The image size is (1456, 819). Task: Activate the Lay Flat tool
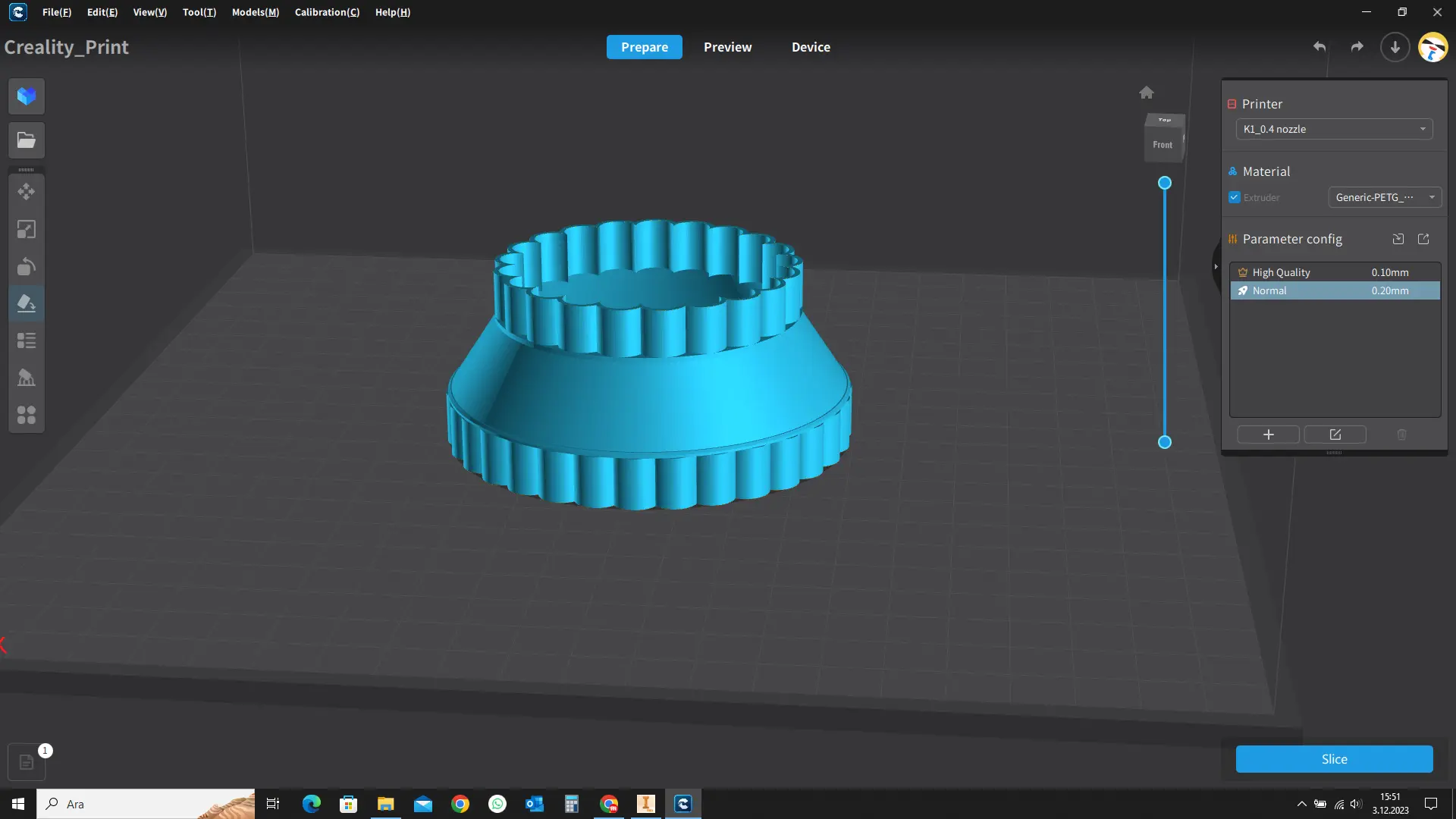(27, 303)
